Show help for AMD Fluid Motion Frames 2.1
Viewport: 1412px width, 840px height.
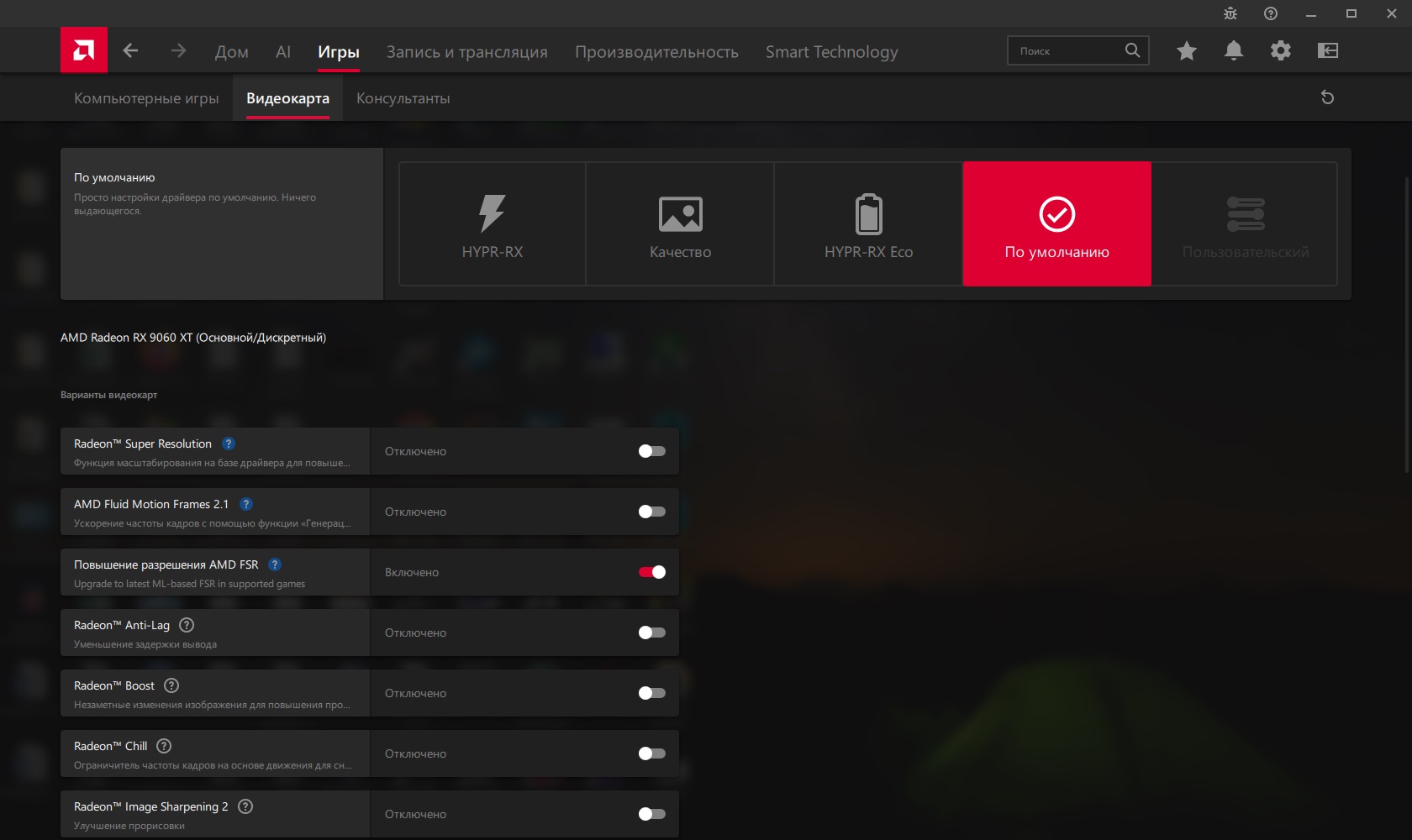246,504
